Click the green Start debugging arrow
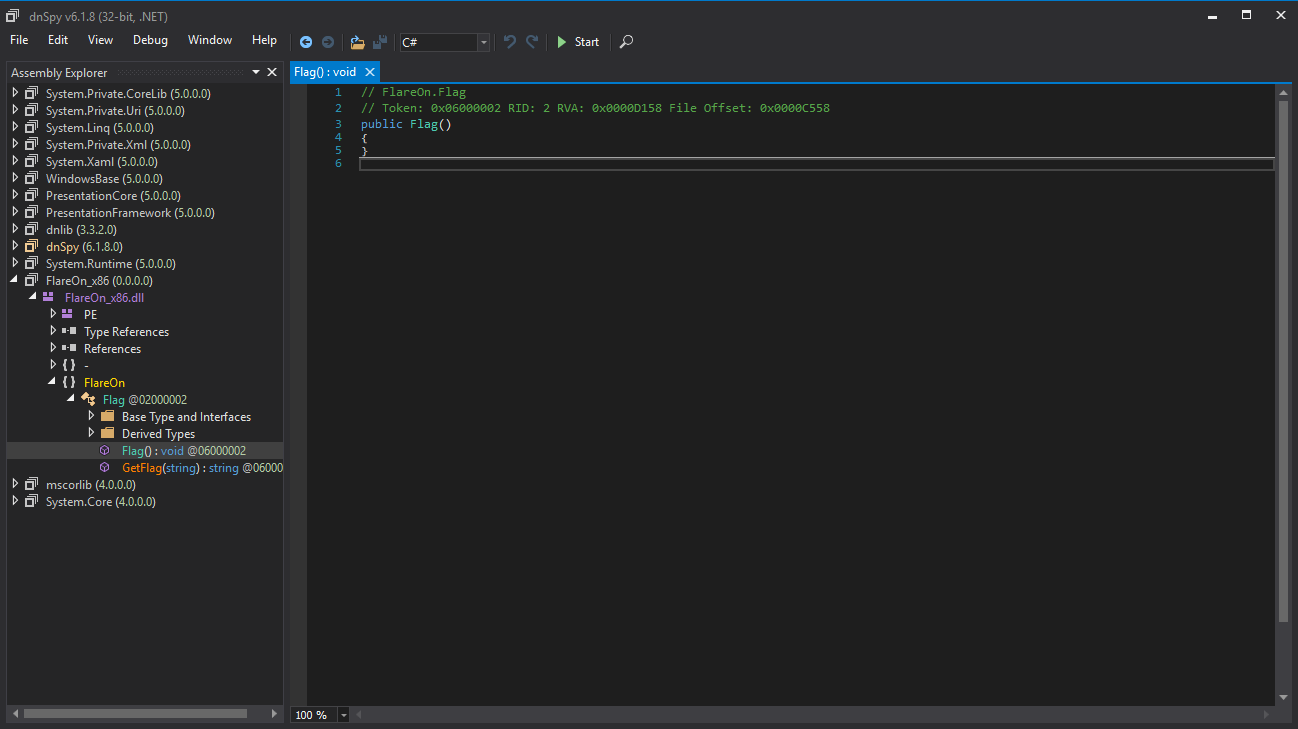 (x=561, y=42)
